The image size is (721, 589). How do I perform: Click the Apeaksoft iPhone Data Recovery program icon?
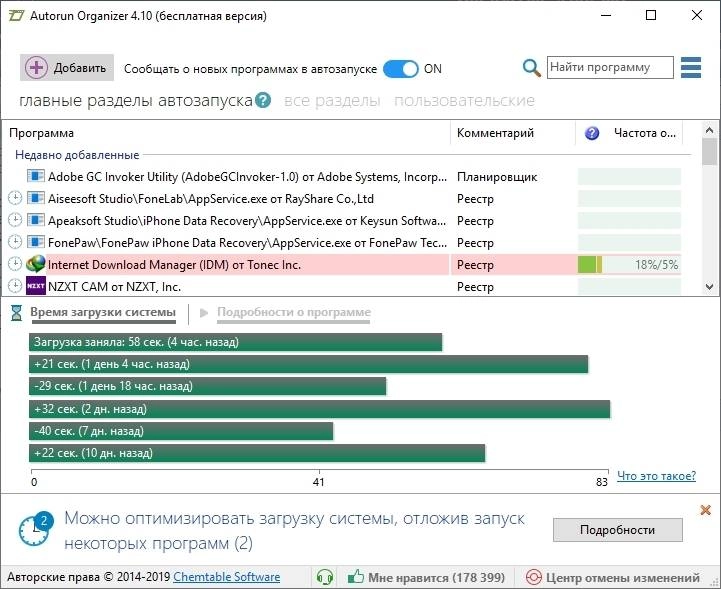(35, 220)
